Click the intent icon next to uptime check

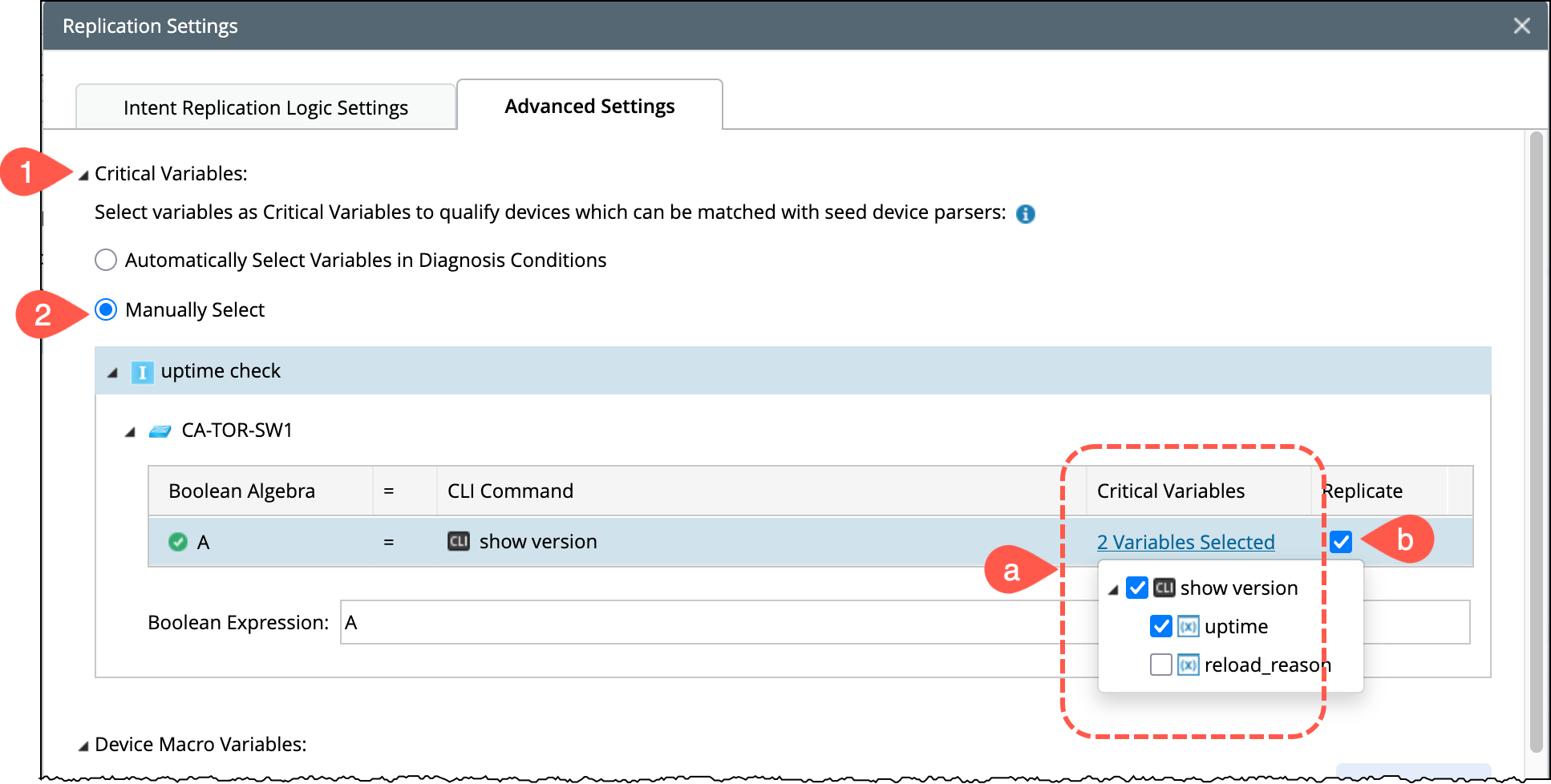tap(142, 372)
